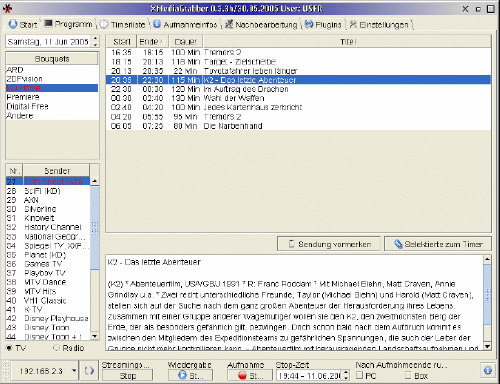Image resolution: width=500 pixels, height=384 pixels.
Task: Click the up arrow of the description scrollbar
Action: pos(487,259)
